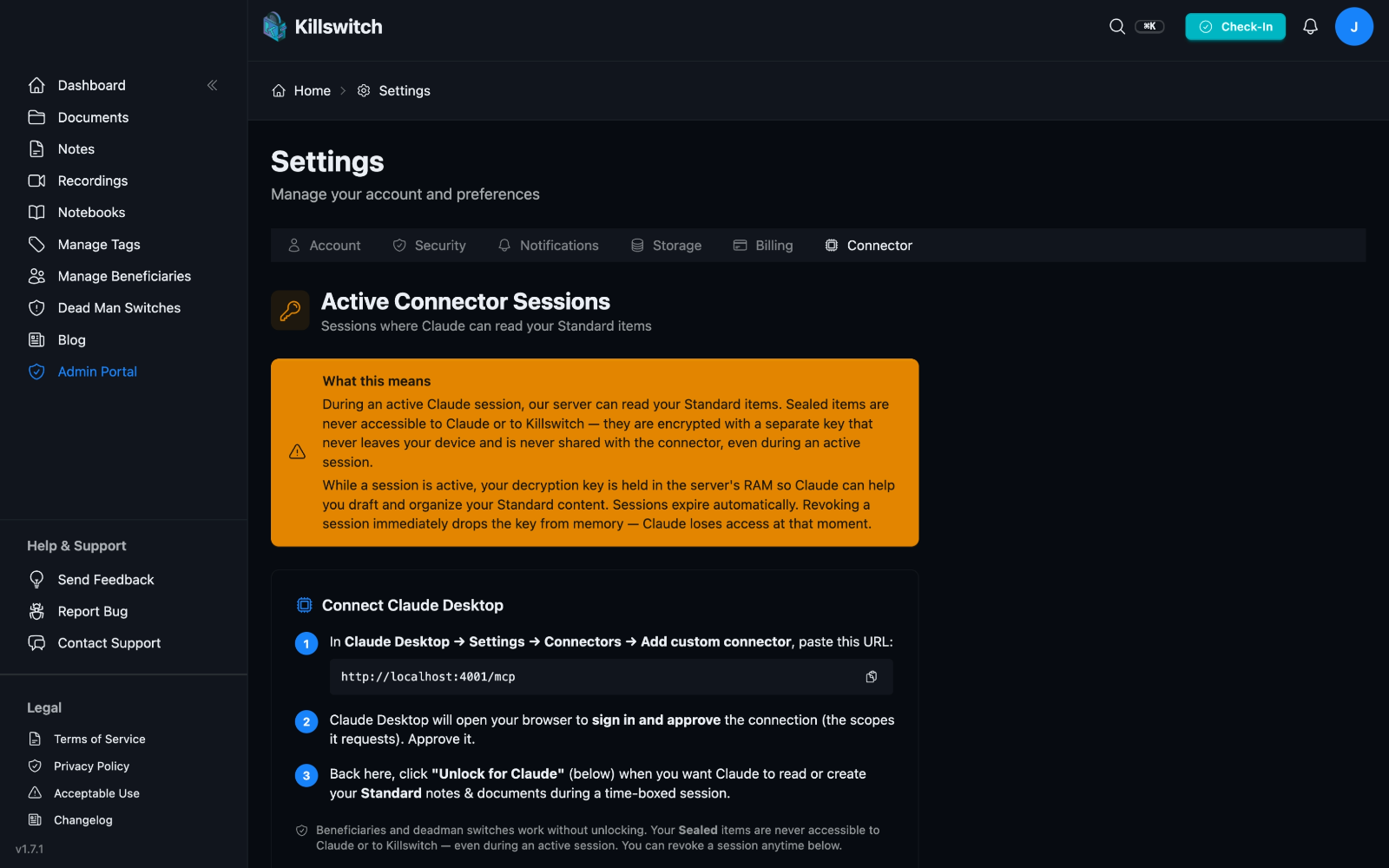The image size is (1389, 868).
Task: Click the Changelog icon in Legal
Action: click(35, 820)
